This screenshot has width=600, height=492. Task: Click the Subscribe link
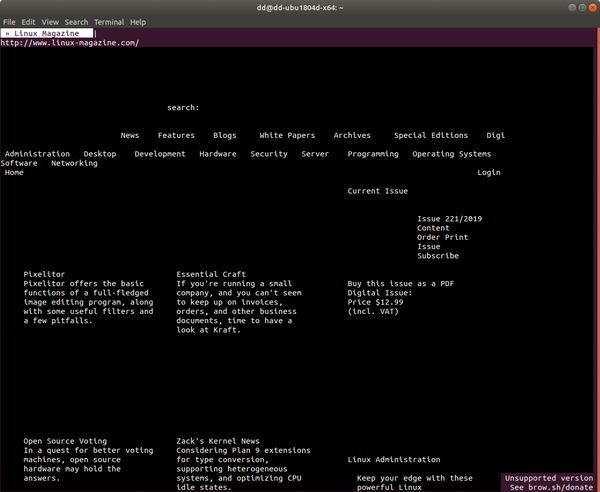click(438, 256)
